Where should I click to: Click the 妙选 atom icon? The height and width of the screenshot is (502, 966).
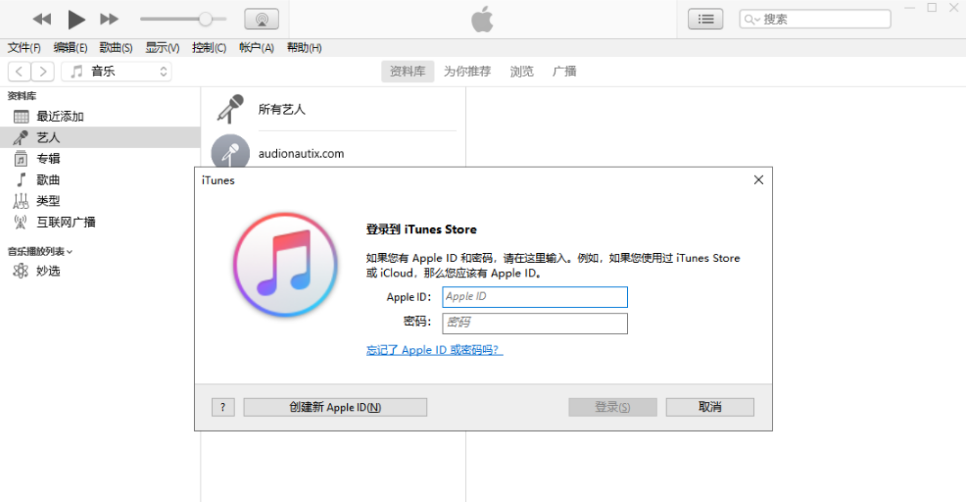tap(21, 271)
